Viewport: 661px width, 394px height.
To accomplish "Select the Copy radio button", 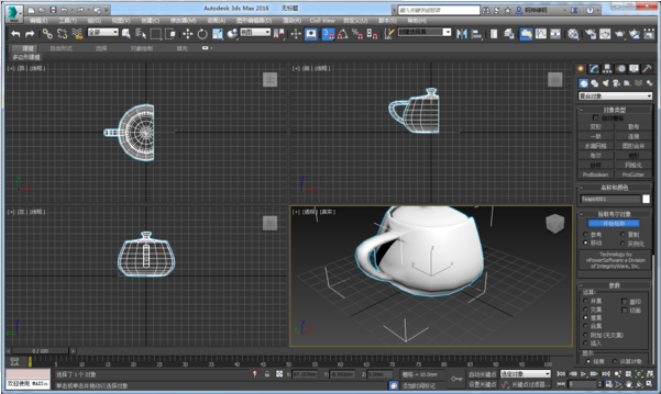I will pyautogui.click(x=623, y=234).
